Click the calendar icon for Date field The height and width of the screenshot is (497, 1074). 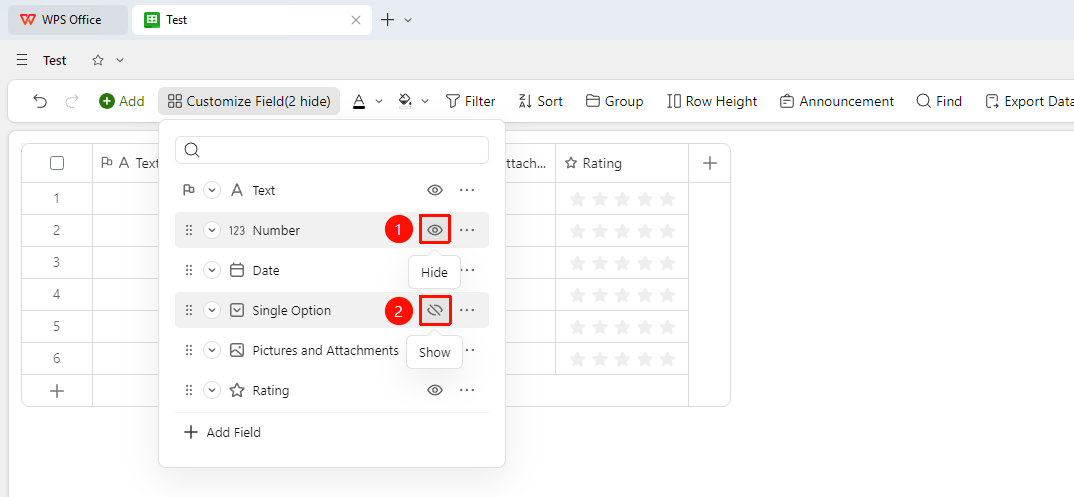[237, 270]
